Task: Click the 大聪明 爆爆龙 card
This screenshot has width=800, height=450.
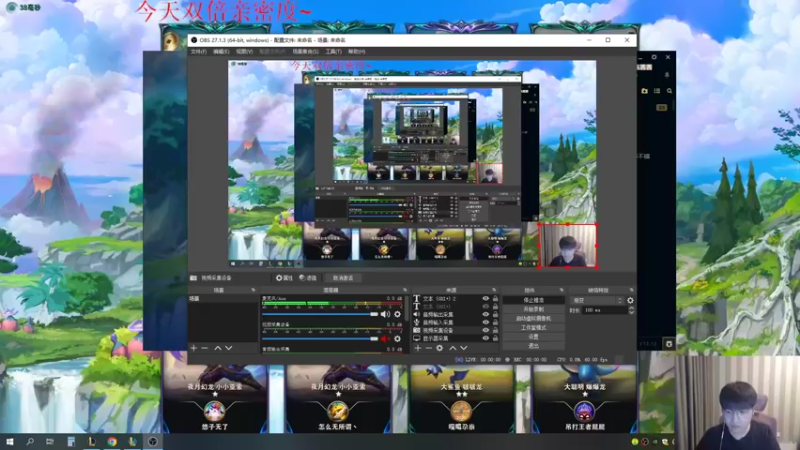Action: pos(585,398)
